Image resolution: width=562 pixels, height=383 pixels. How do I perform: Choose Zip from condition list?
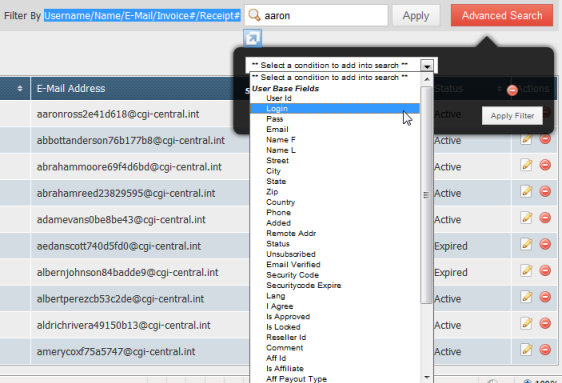pyautogui.click(x=335, y=192)
